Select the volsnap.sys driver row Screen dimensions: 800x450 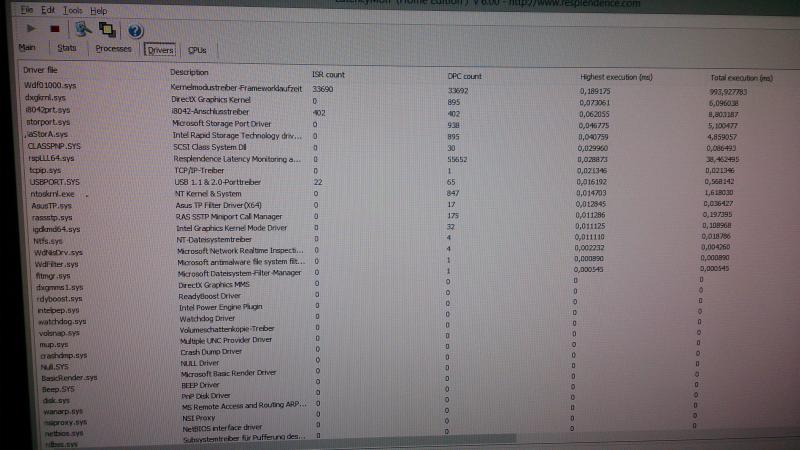pos(60,333)
